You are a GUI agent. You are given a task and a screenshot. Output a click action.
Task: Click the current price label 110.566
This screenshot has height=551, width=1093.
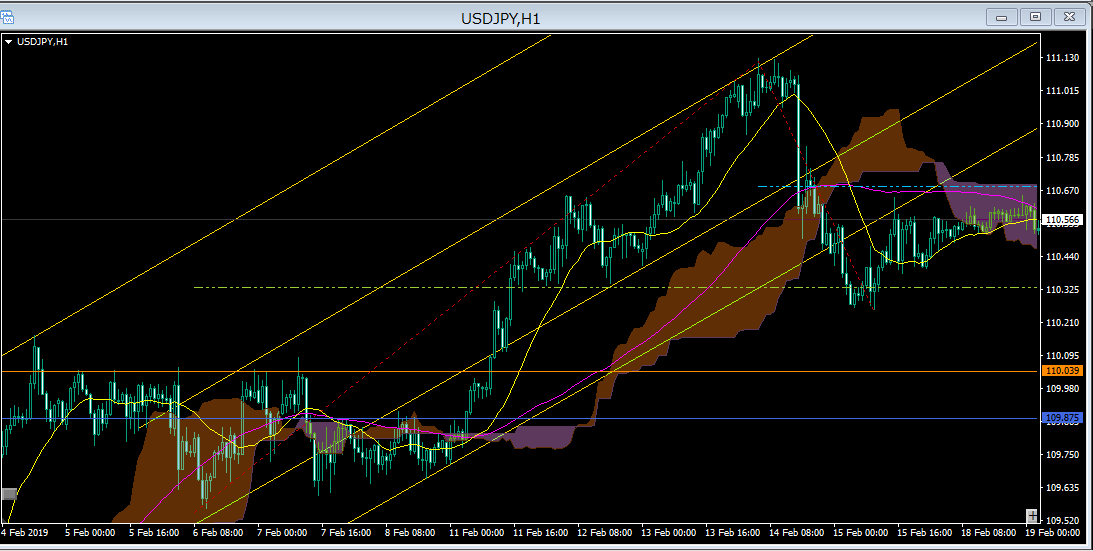tap(1062, 220)
